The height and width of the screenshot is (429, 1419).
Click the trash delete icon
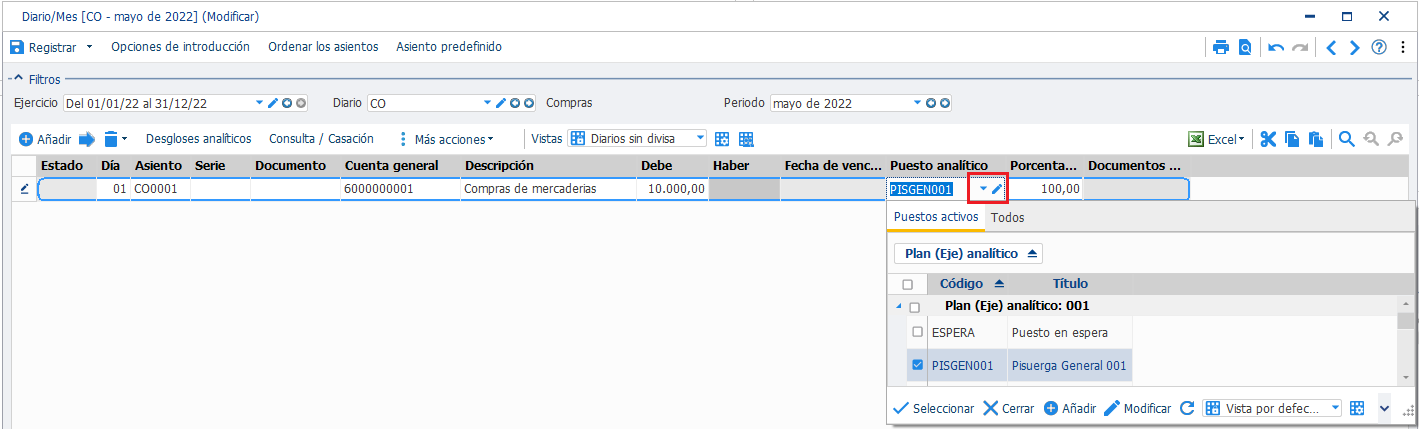click(x=111, y=139)
